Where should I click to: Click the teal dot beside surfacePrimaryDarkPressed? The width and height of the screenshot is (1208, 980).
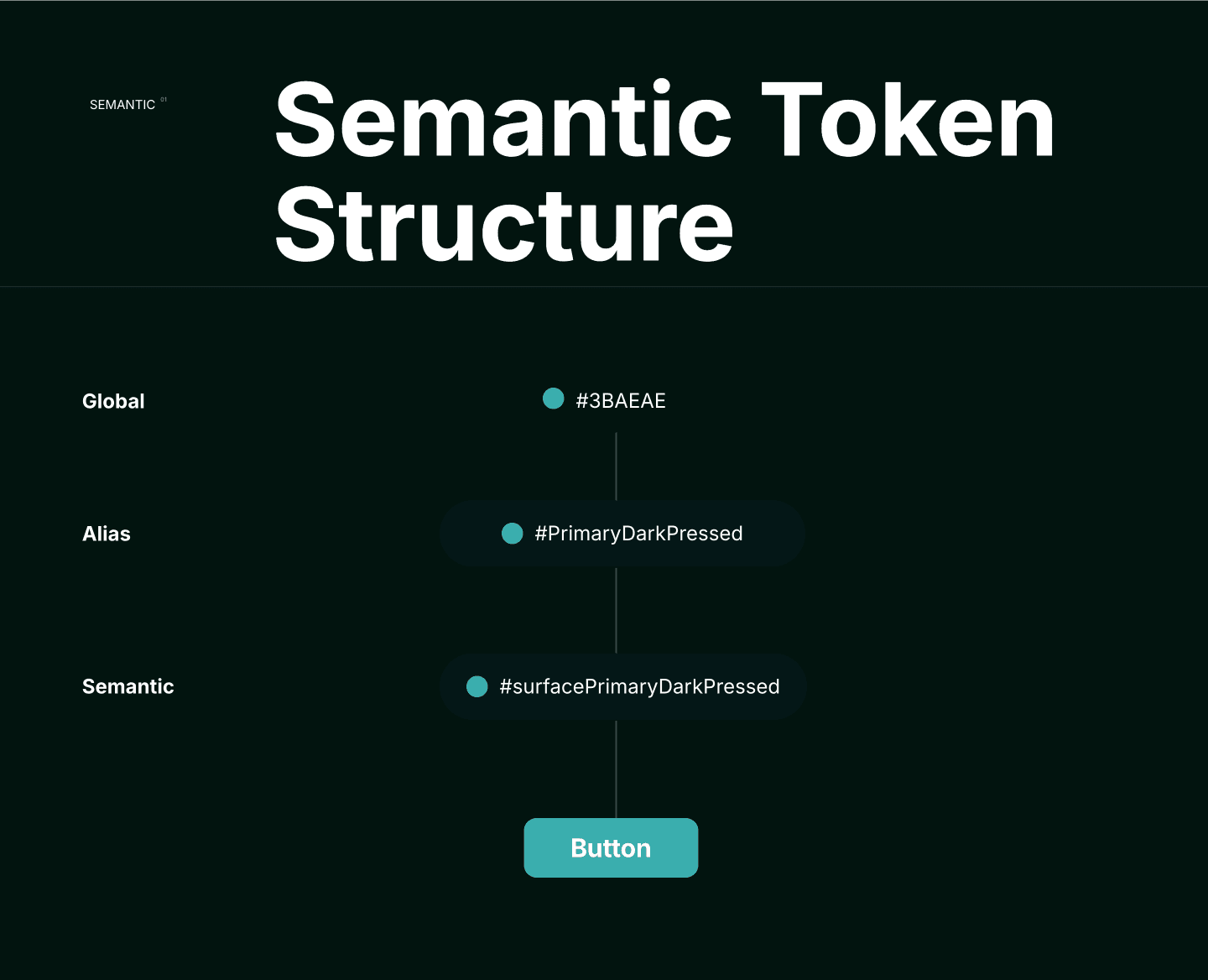477,686
